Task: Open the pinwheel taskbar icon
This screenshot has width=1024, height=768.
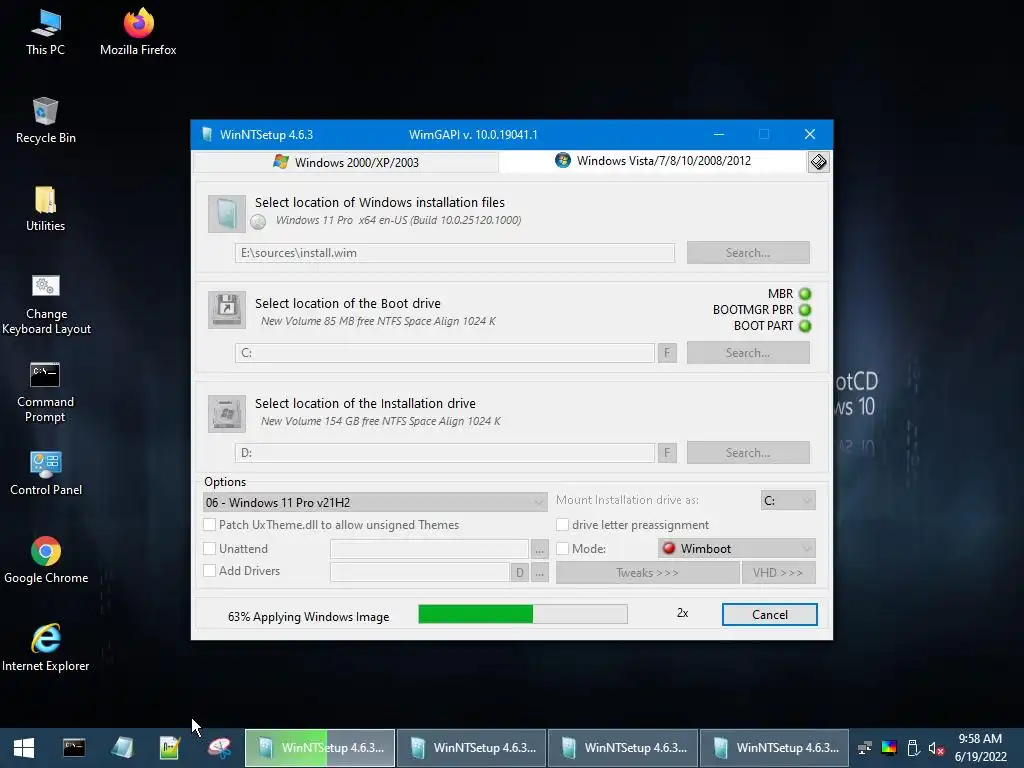Action: pos(219,748)
